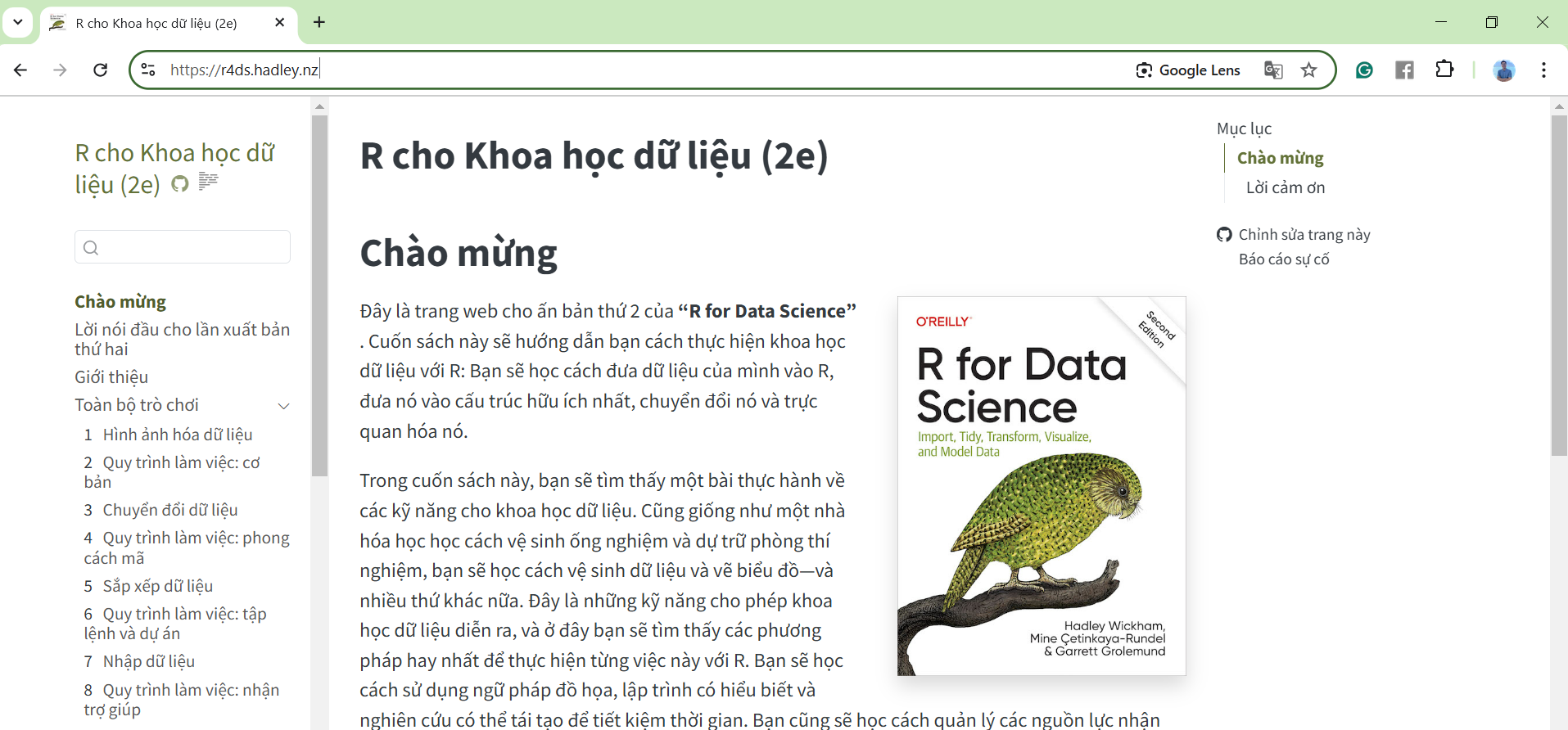Translate this page icon

point(1273,70)
